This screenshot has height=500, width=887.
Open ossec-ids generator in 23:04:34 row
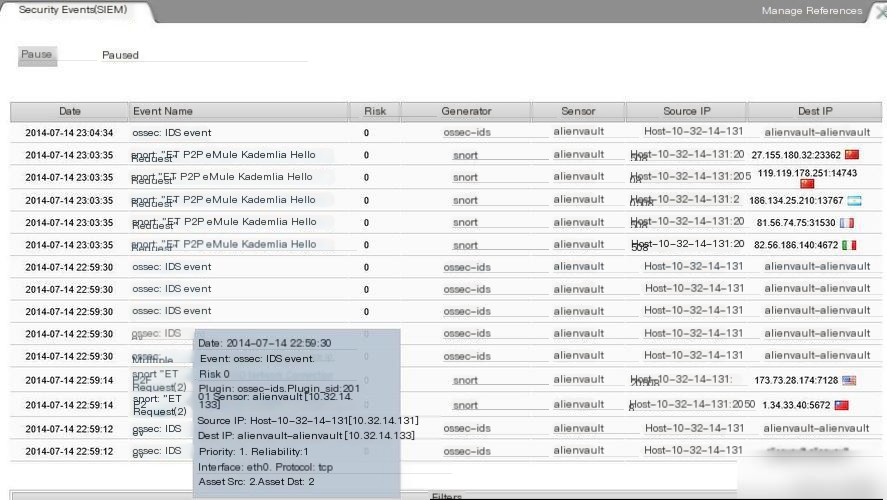click(x=467, y=132)
